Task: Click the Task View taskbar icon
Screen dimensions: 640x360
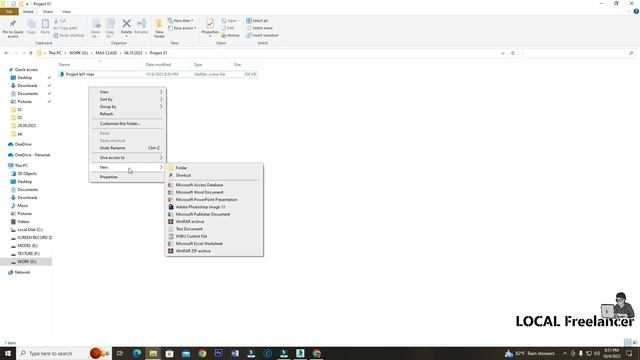Action: pos(120,353)
